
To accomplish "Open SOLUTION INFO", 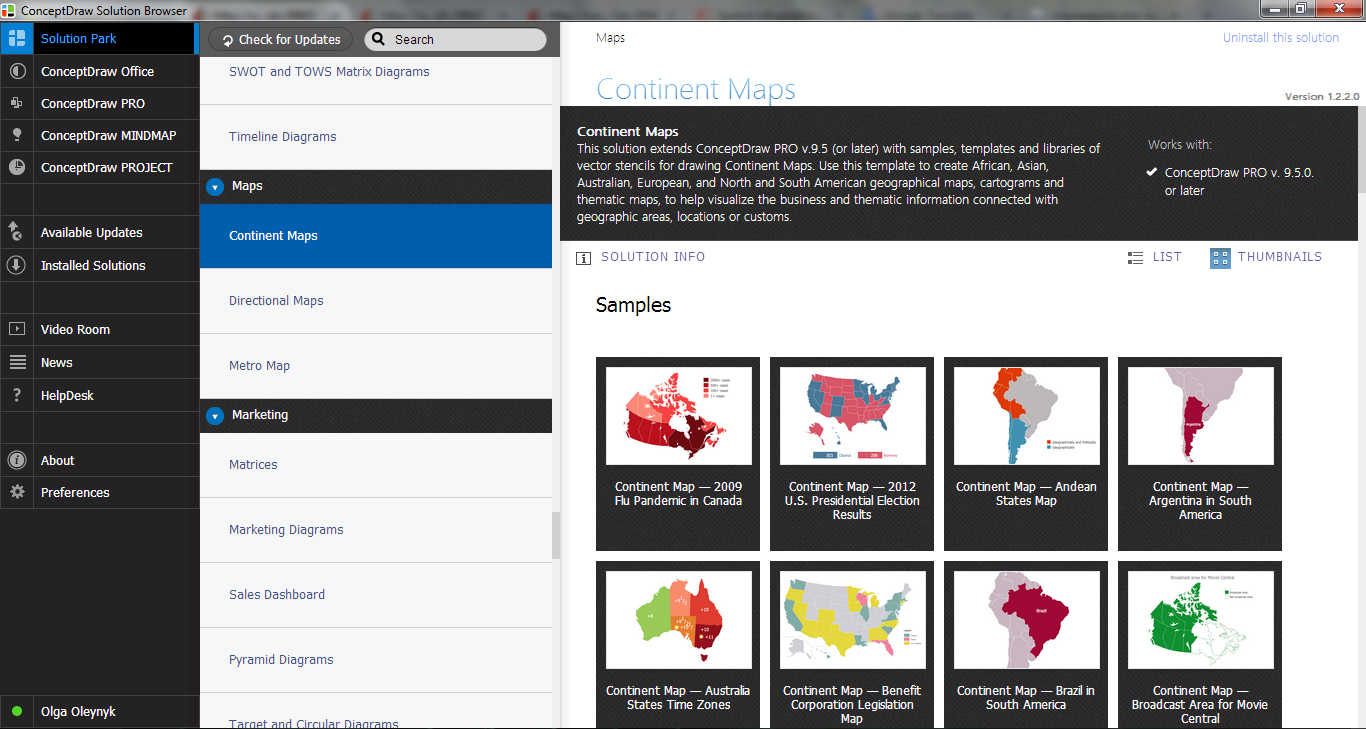I will [641, 257].
